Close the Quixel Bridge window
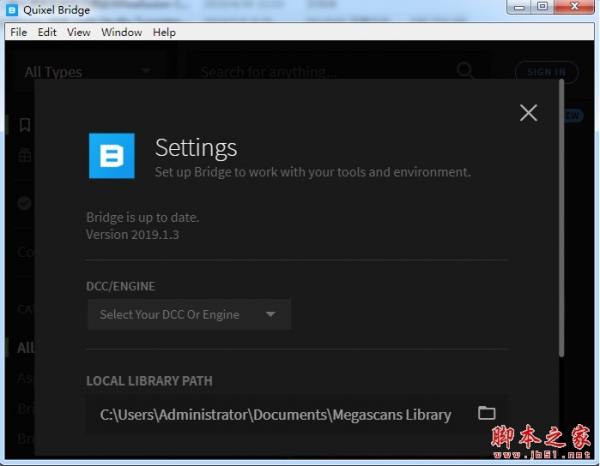 click(x=574, y=7)
